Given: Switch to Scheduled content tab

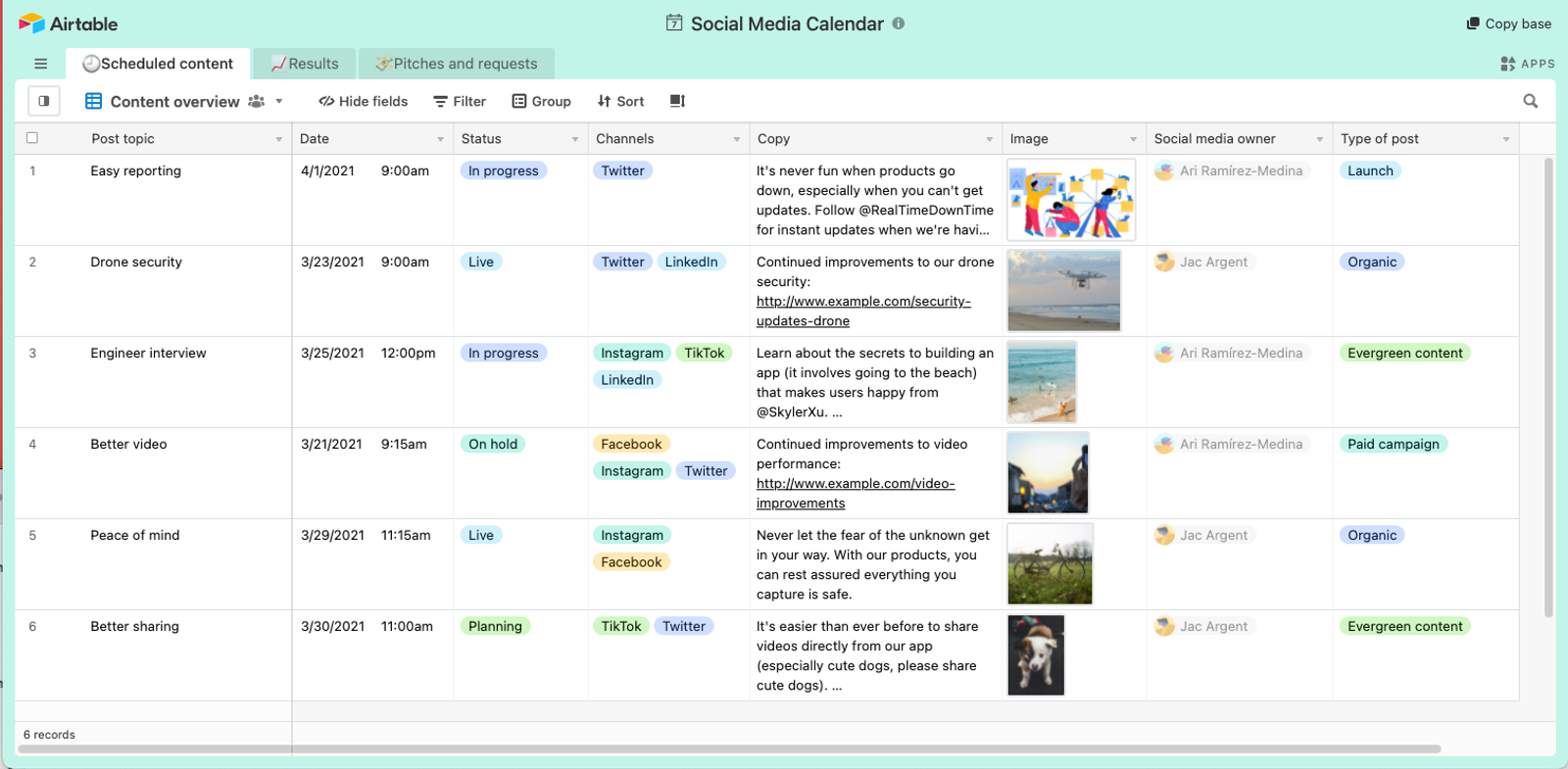Looking at the screenshot, I should click(158, 64).
